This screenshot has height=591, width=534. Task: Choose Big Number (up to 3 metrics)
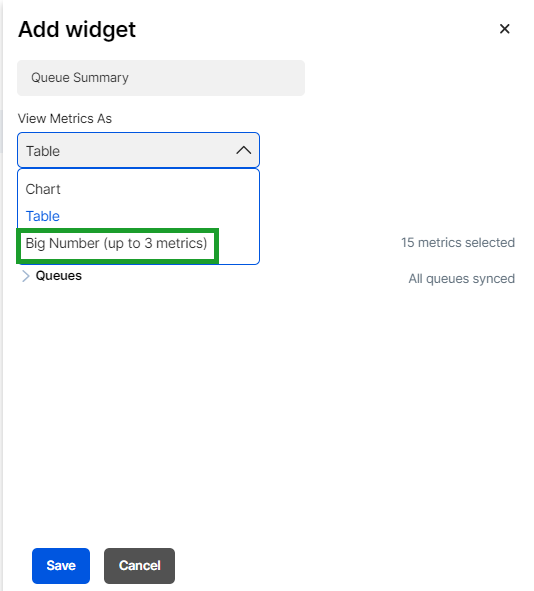[116, 243]
